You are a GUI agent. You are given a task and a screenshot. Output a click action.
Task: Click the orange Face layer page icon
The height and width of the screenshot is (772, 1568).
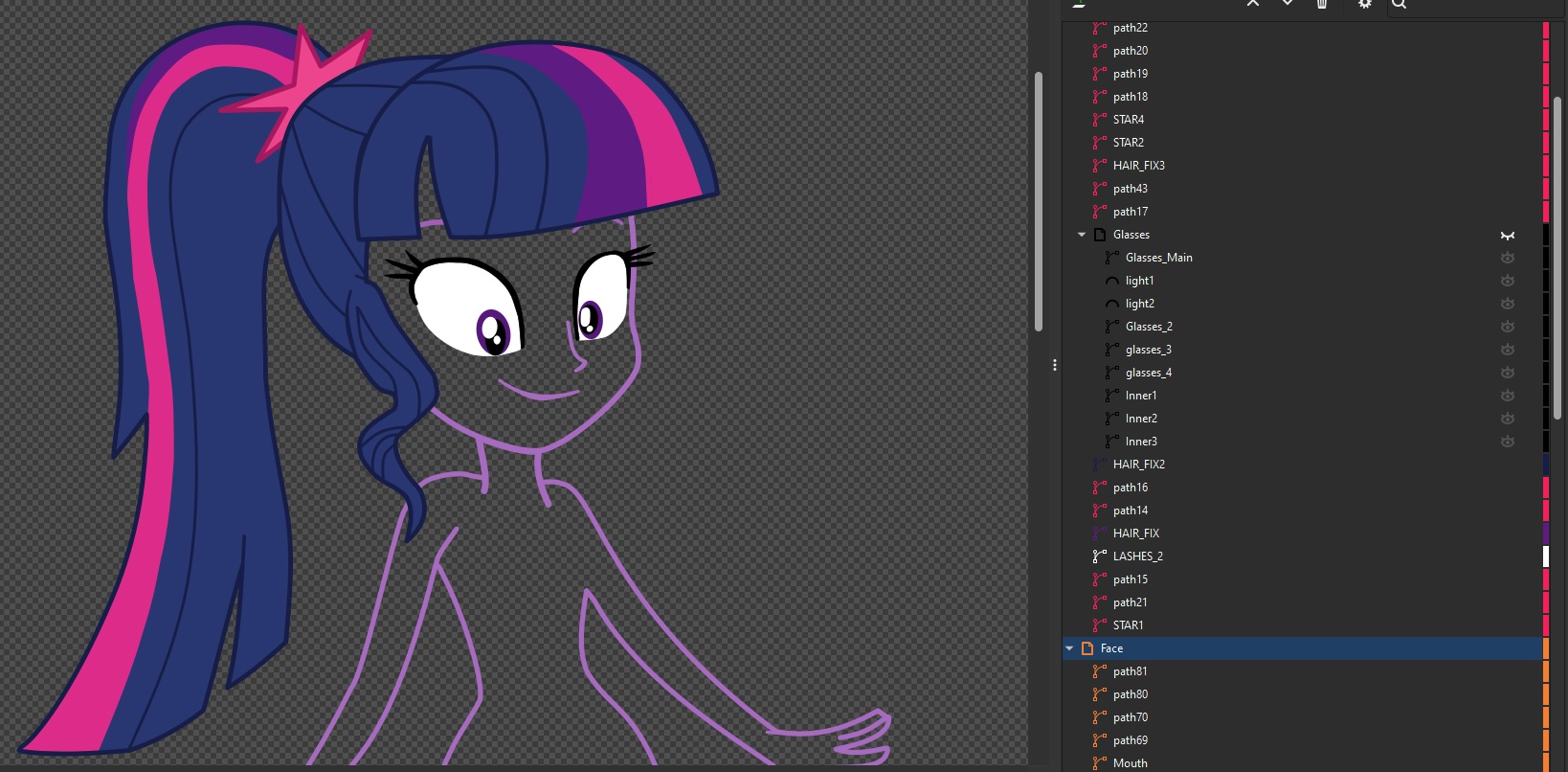(1087, 648)
